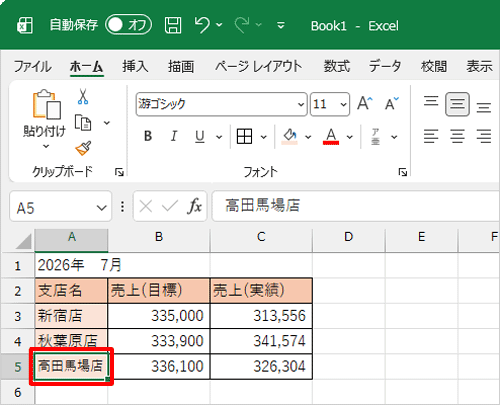Click the Bottom Align icon
500x405 pixels.
pos(484,108)
